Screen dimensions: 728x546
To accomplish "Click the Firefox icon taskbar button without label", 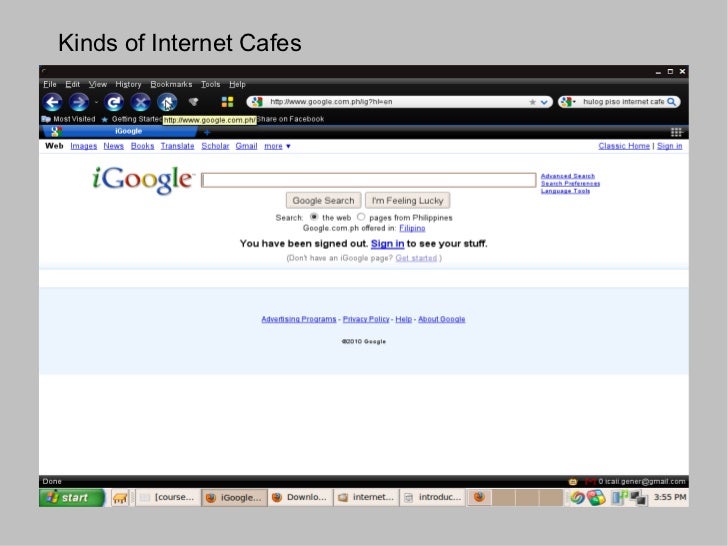I will tap(479, 497).
